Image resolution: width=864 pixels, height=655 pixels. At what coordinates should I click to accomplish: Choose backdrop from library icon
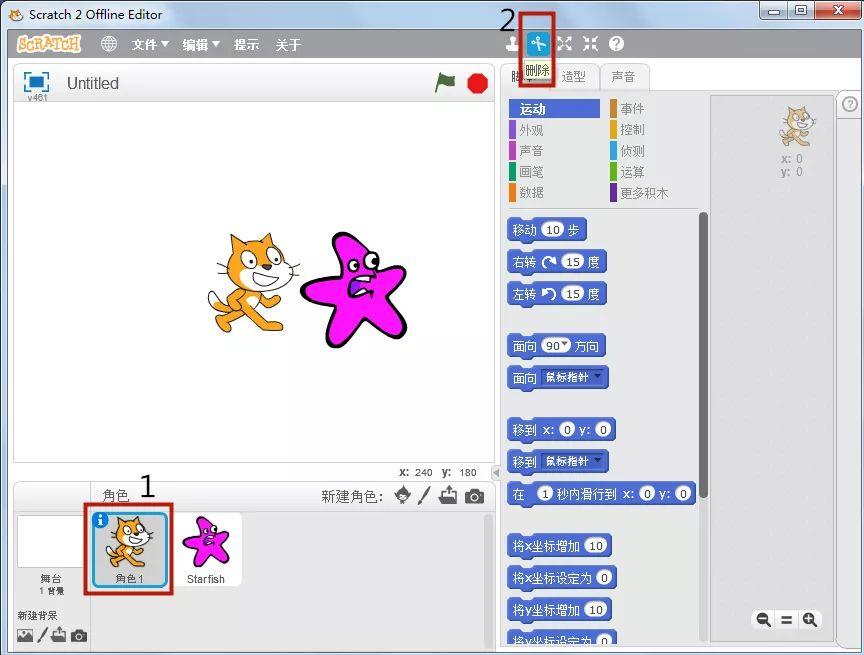coord(25,635)
